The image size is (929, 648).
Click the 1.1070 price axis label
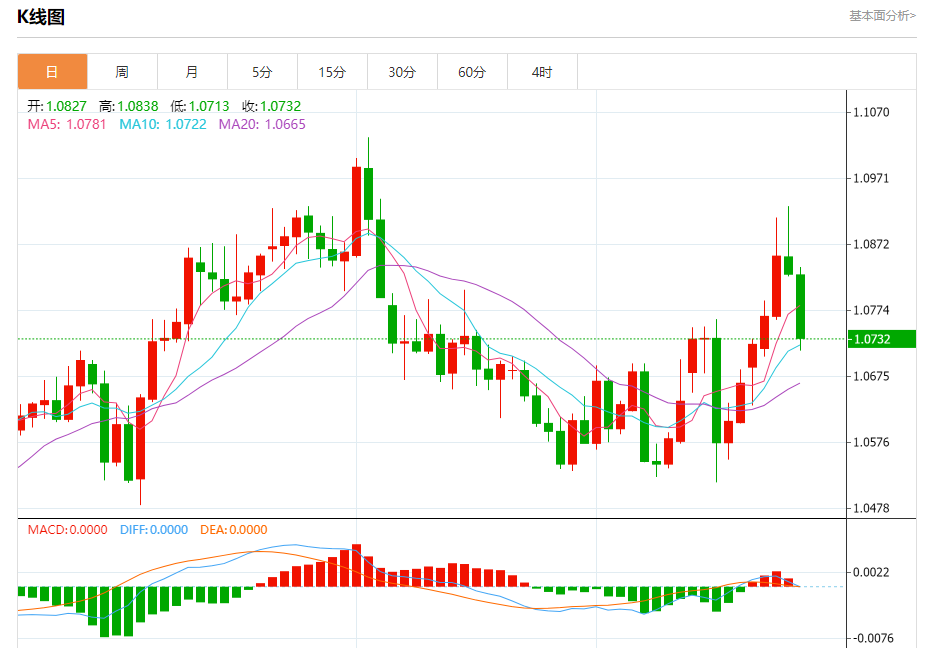coord(871,112)
